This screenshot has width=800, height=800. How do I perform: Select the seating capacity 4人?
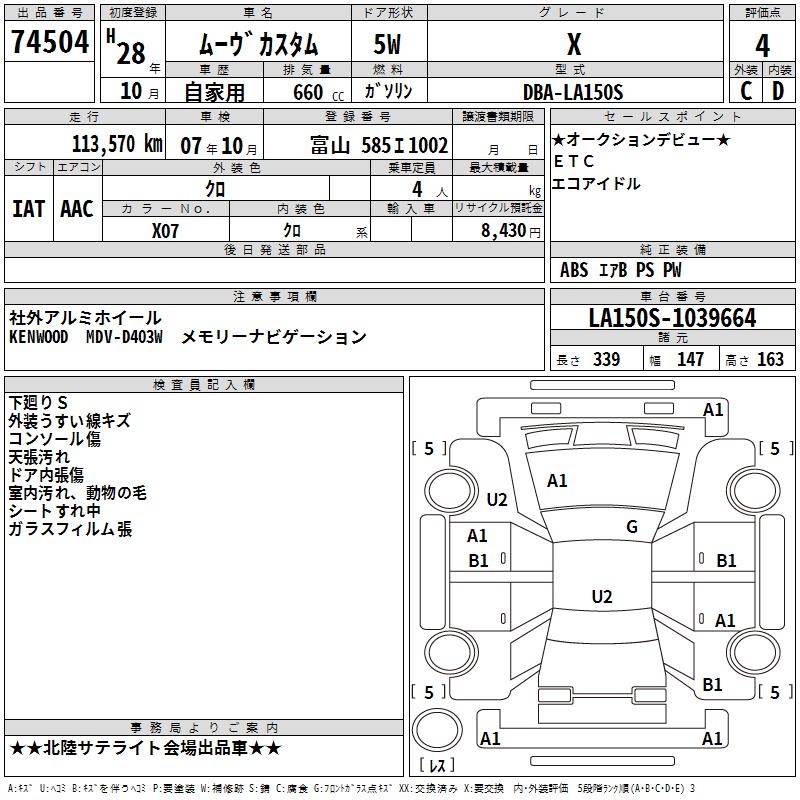[x=429, y=190]
